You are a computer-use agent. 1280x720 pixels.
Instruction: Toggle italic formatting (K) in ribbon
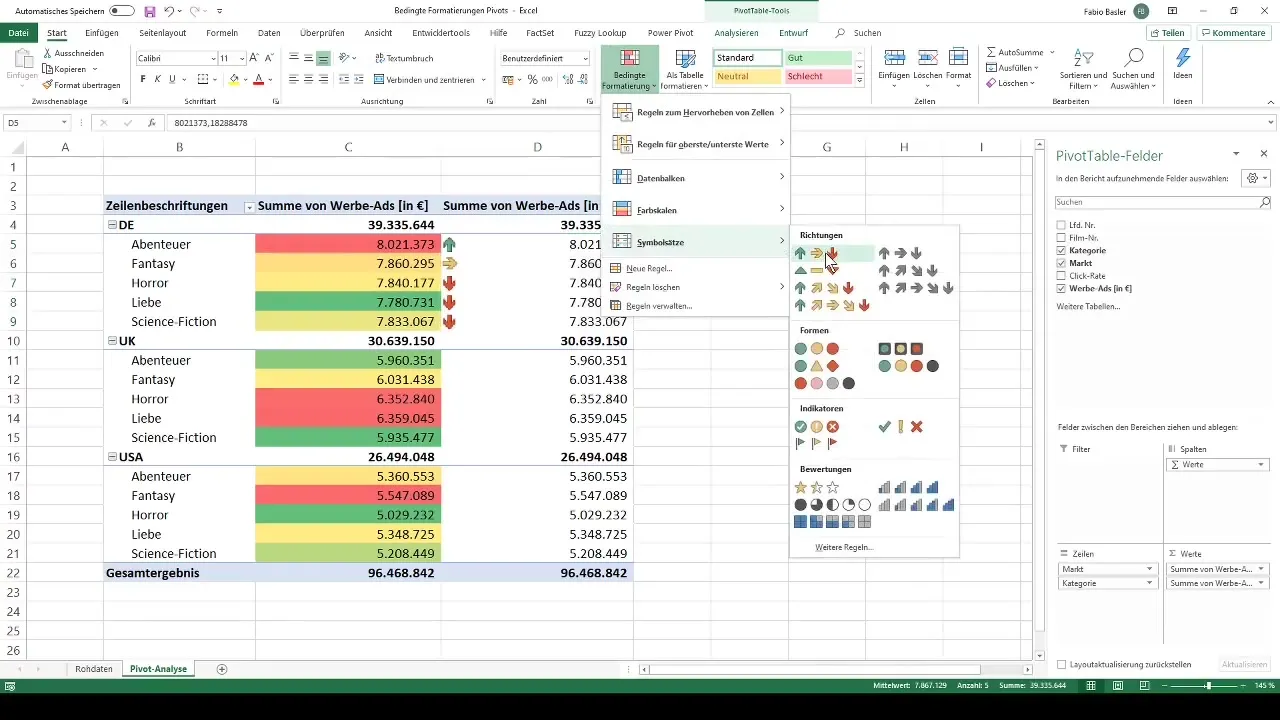pyautogui.click(x=158, y=79)
